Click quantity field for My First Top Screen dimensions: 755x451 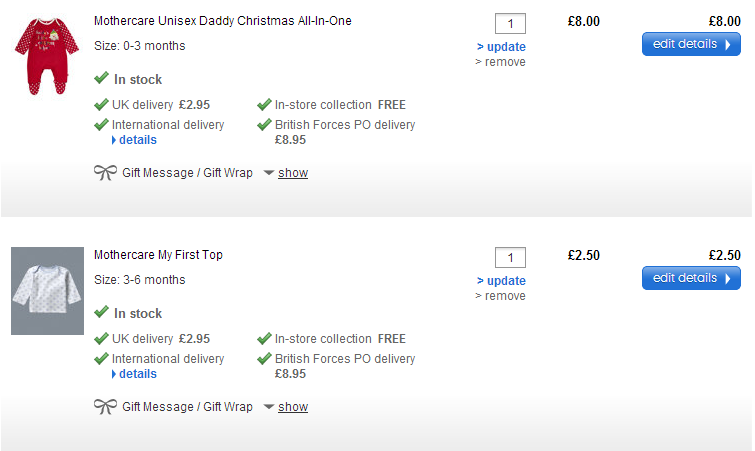(x=510, y=257)
